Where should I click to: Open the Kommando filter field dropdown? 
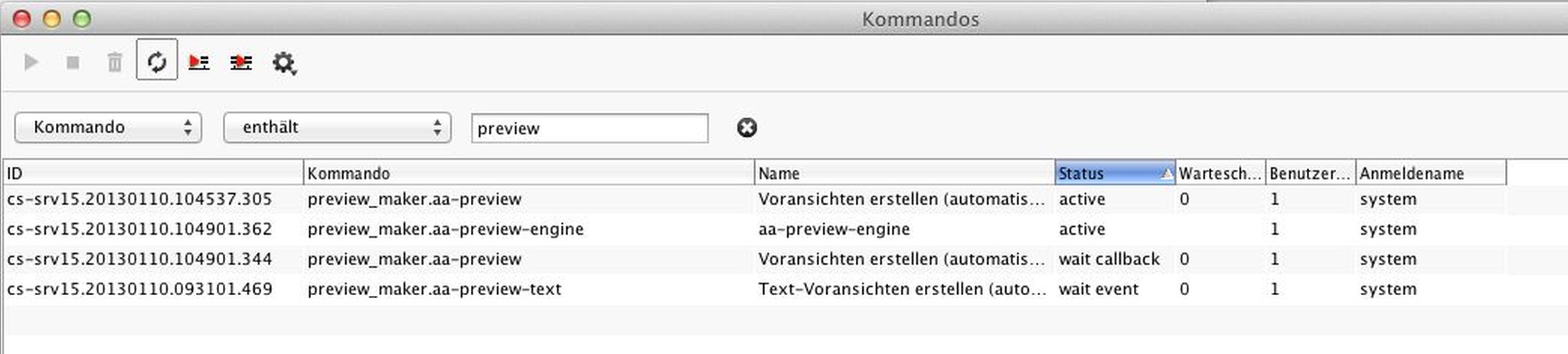click(x=108, y=128)
